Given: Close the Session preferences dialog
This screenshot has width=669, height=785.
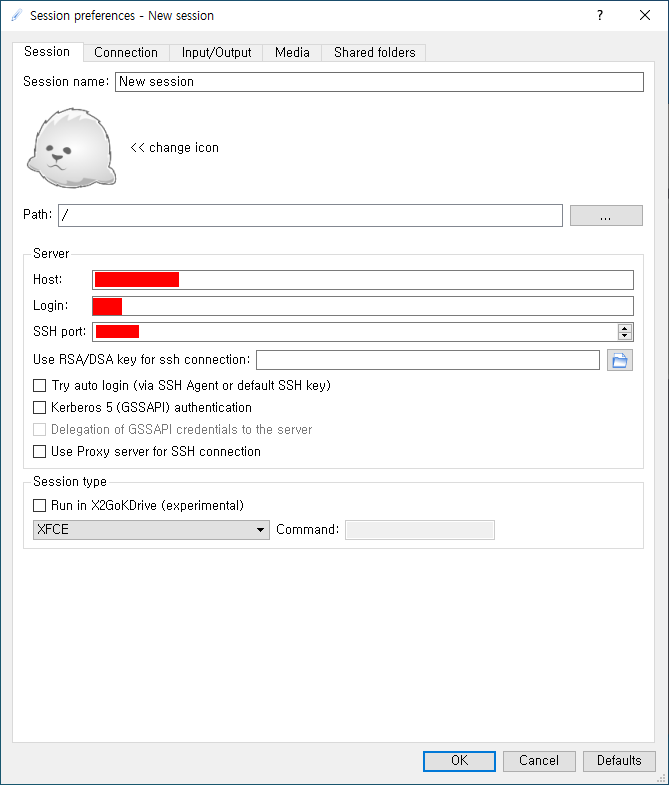Looking at the screenshot, I should [x=645, y=16].
